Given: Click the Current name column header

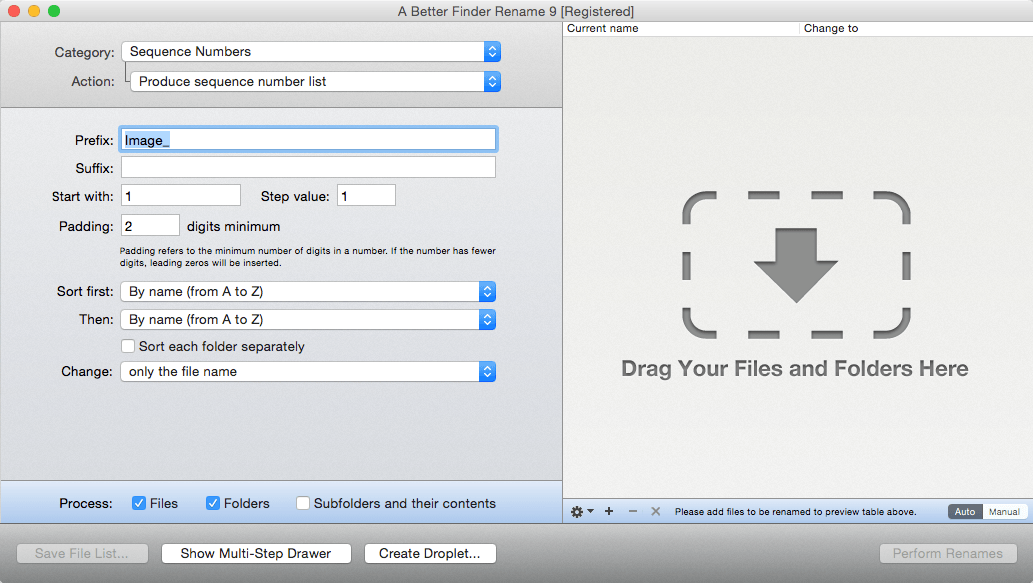Looking at the screenshot, I should (681, 28).
